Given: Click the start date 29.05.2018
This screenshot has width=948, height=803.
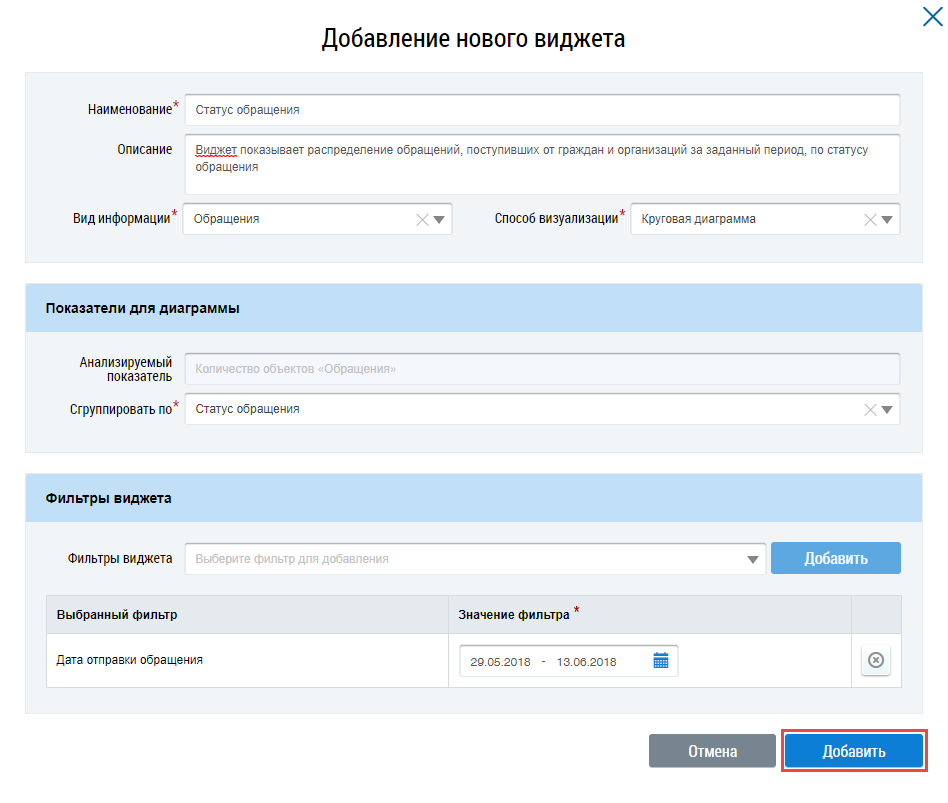Looking at the screenshot, I should (498, 661).
